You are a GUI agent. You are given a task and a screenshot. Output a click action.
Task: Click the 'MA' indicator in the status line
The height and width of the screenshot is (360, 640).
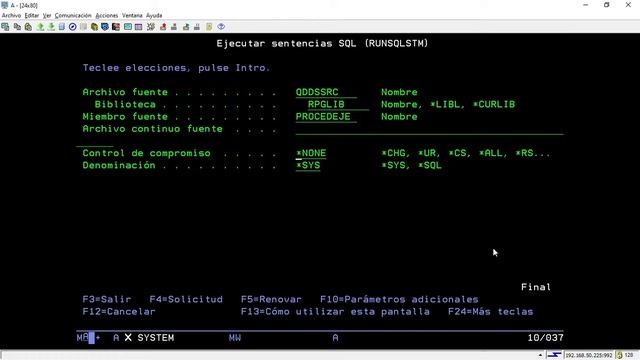(x=82, y=338)
